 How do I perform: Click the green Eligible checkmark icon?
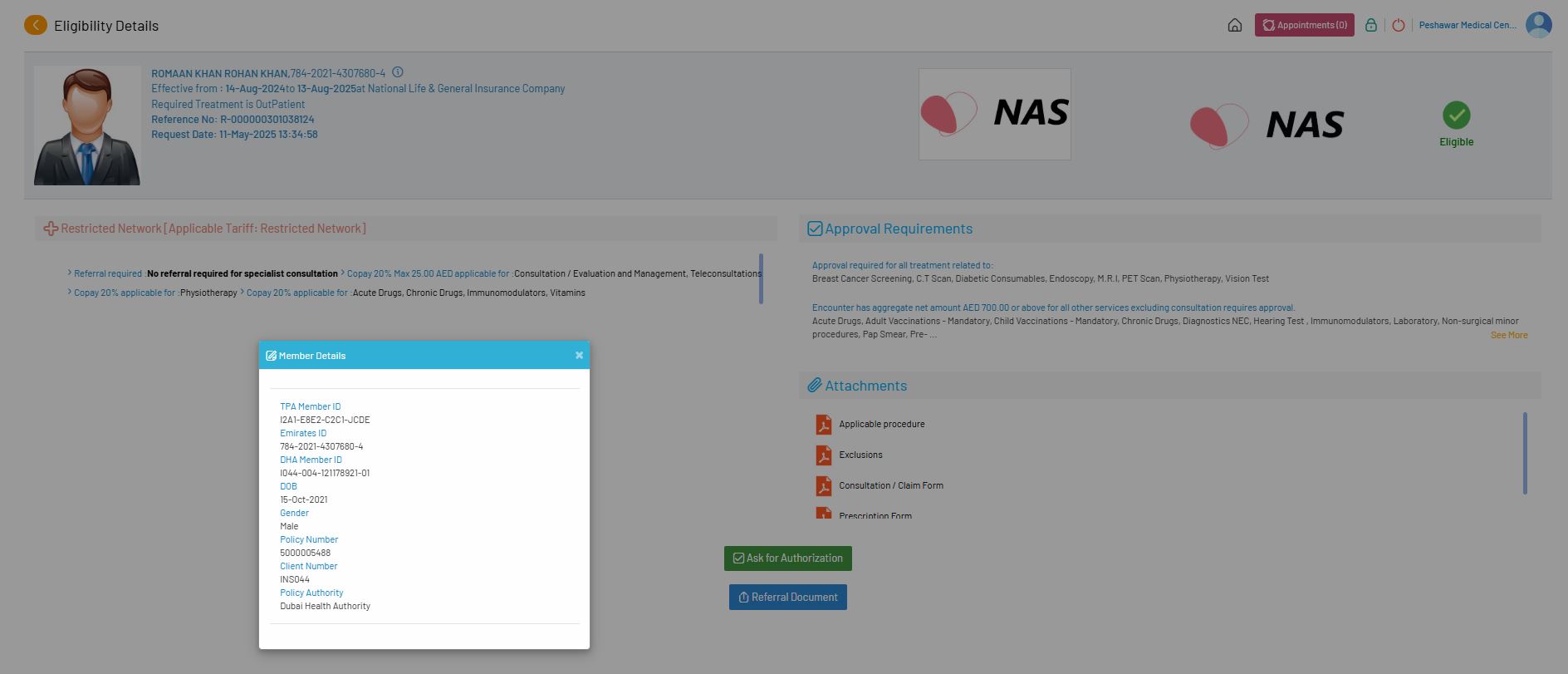click(1457, 115)
